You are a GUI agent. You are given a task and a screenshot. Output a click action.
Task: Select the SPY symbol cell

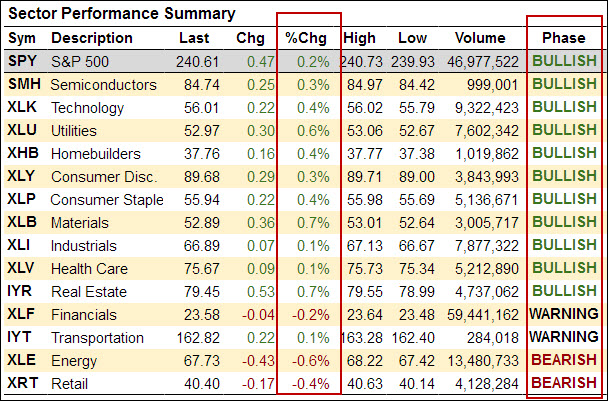click(x=22, y=61)
